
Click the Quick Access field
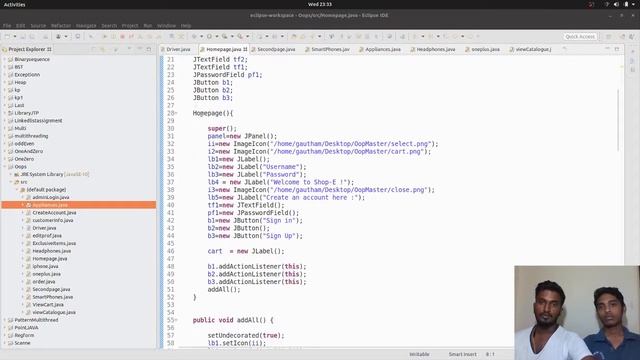coord(580,36)
